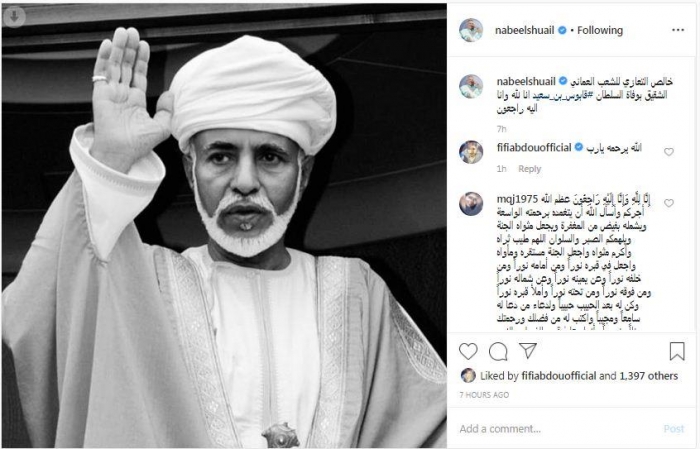Screen dimensions: 700x449
Task: Save the post with the bookmark icon
Action: (x=677, y=351)
